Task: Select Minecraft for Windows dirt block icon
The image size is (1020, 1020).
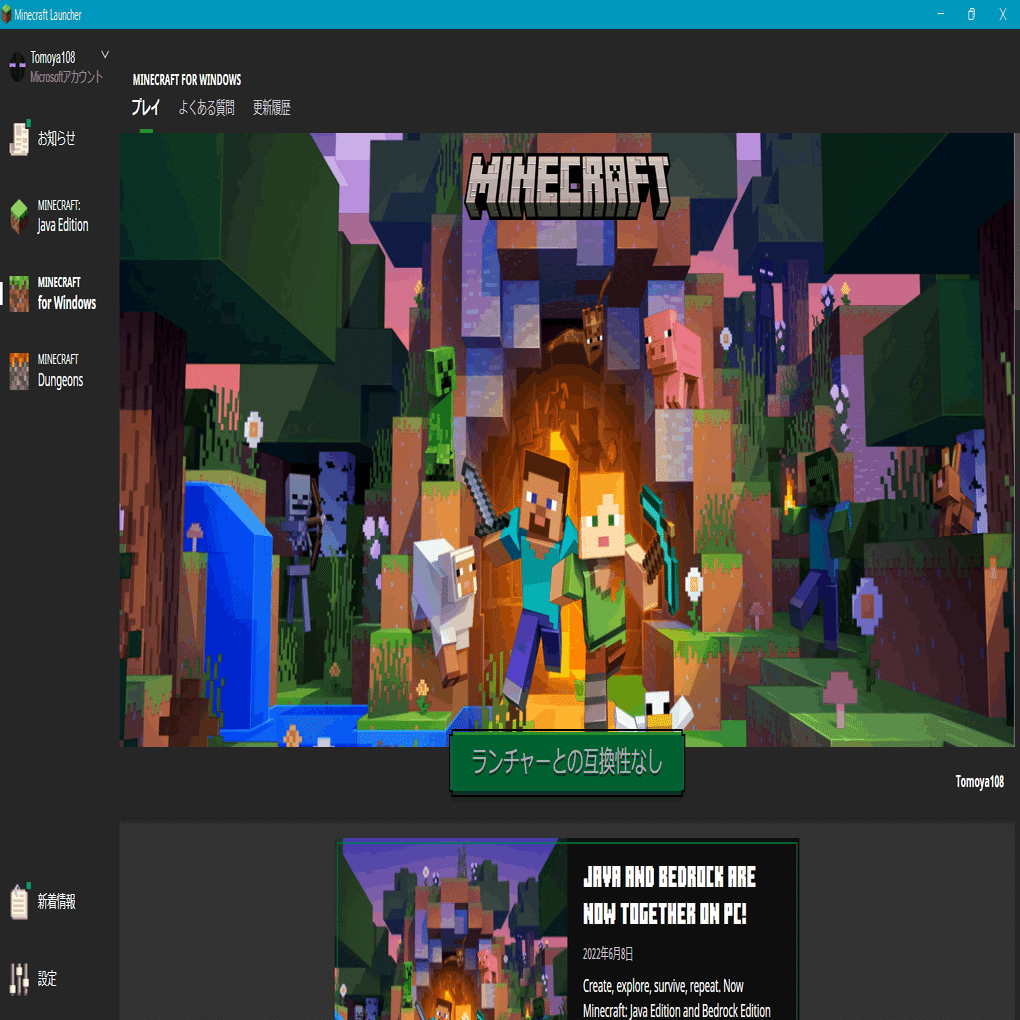Action: pyautogui.click(x=19, y=294)
